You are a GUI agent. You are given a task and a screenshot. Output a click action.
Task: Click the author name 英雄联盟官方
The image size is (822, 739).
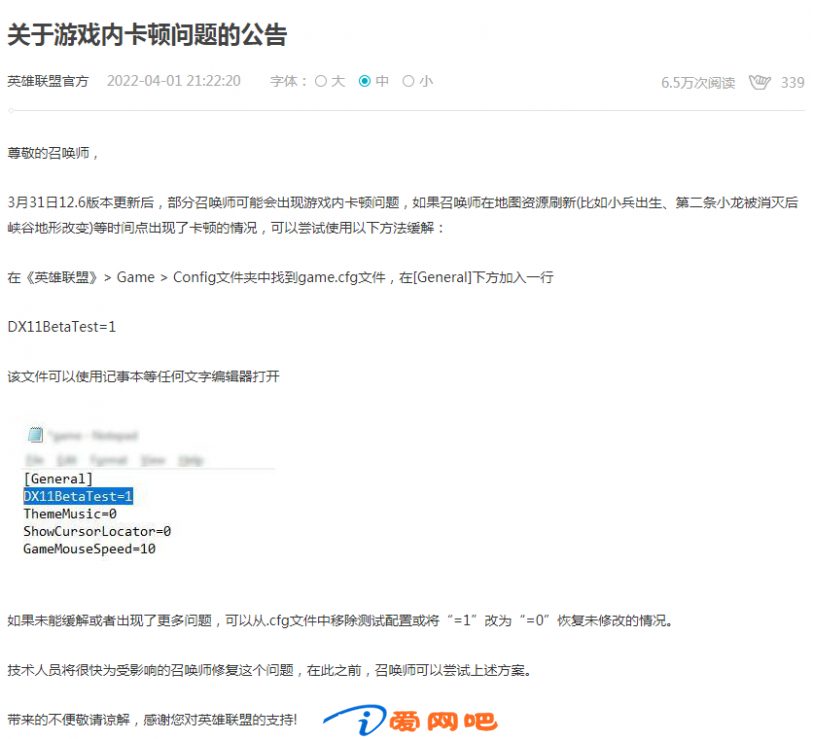48,81
